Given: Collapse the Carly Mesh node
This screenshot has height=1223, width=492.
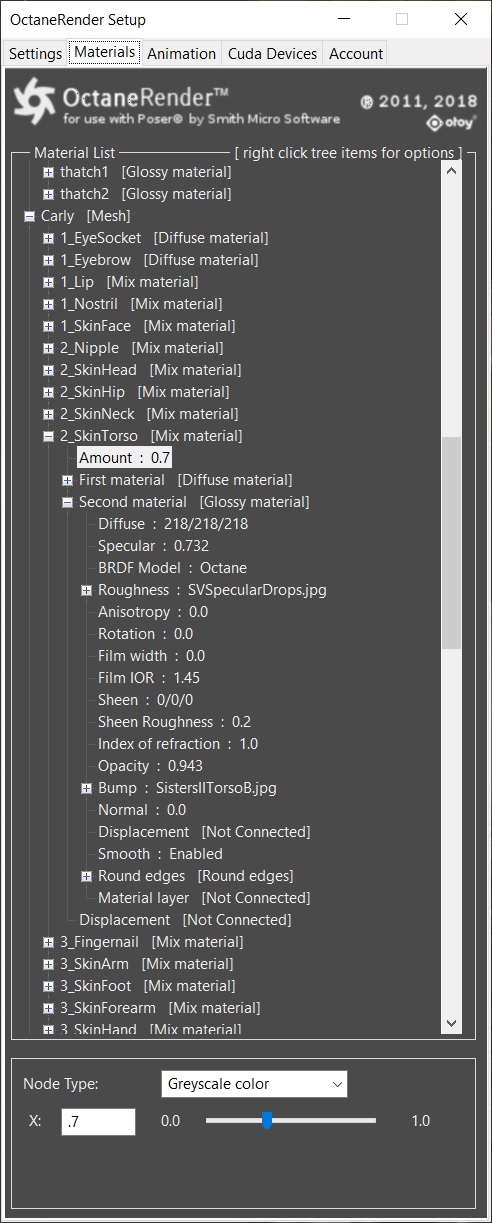Looking at the screenshot, I should [x=30, y=216].
